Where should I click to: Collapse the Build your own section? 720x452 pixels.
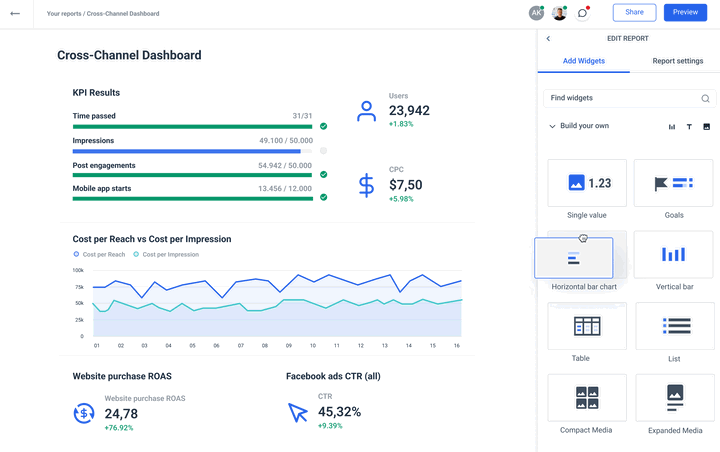tap(552, 126)
